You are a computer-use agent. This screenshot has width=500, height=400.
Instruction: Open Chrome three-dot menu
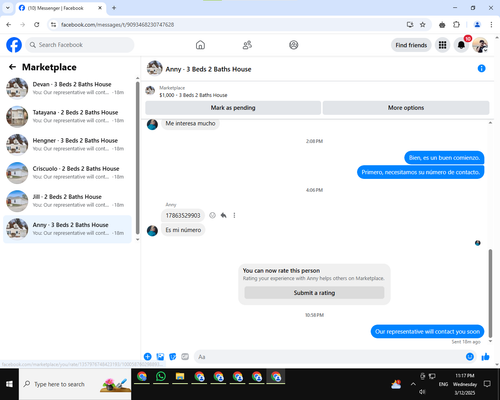click(491, 25)
